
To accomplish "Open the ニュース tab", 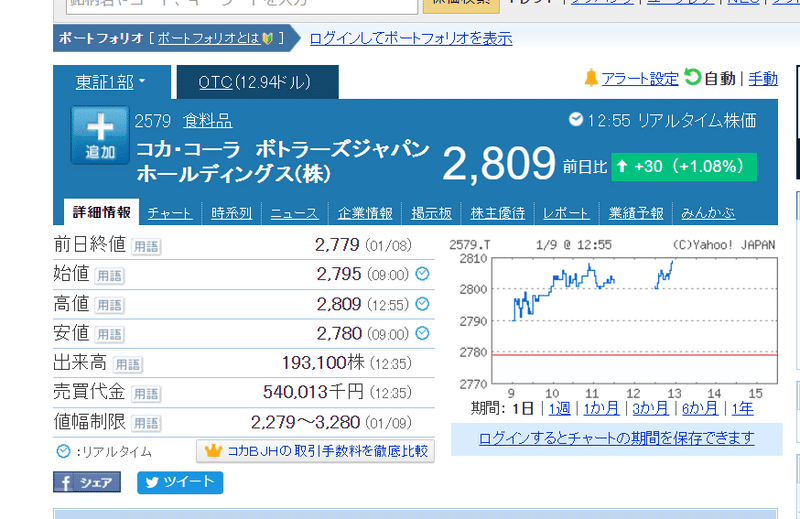I will tap(294, 213).
